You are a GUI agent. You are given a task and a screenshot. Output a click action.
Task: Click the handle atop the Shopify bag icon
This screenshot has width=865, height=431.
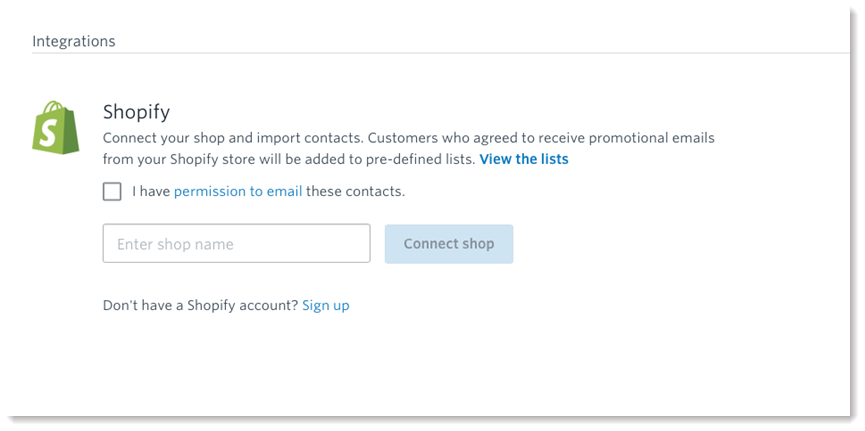coord(54,107)
